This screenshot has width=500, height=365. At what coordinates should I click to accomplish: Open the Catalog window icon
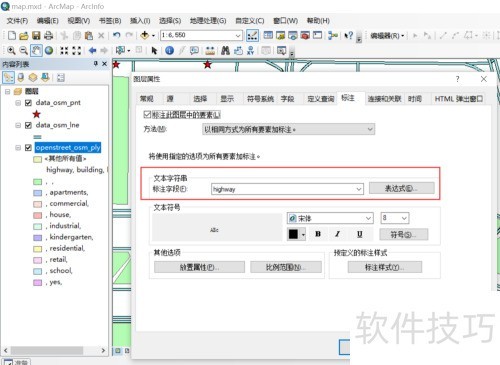click(281, 35)
